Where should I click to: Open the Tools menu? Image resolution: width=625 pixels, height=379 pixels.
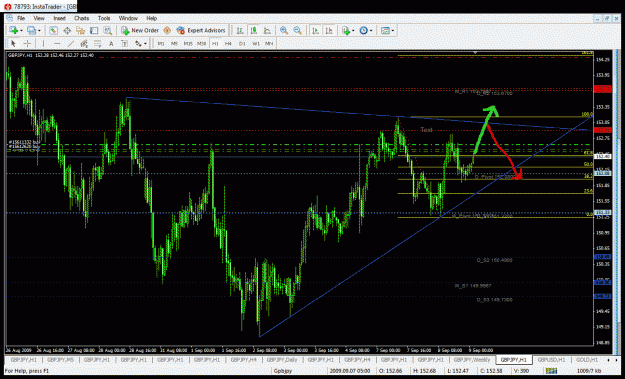click(x=104, y=18)
